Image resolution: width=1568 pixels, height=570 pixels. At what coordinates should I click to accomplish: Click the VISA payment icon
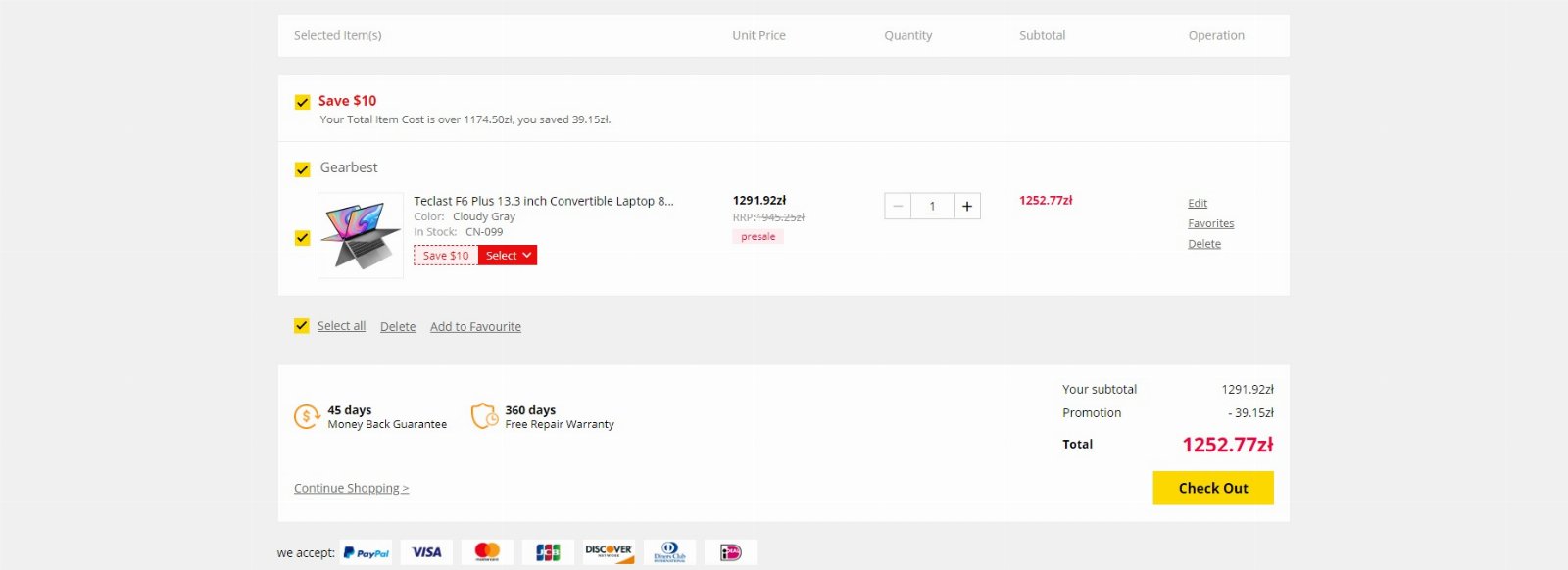point(426,552)
